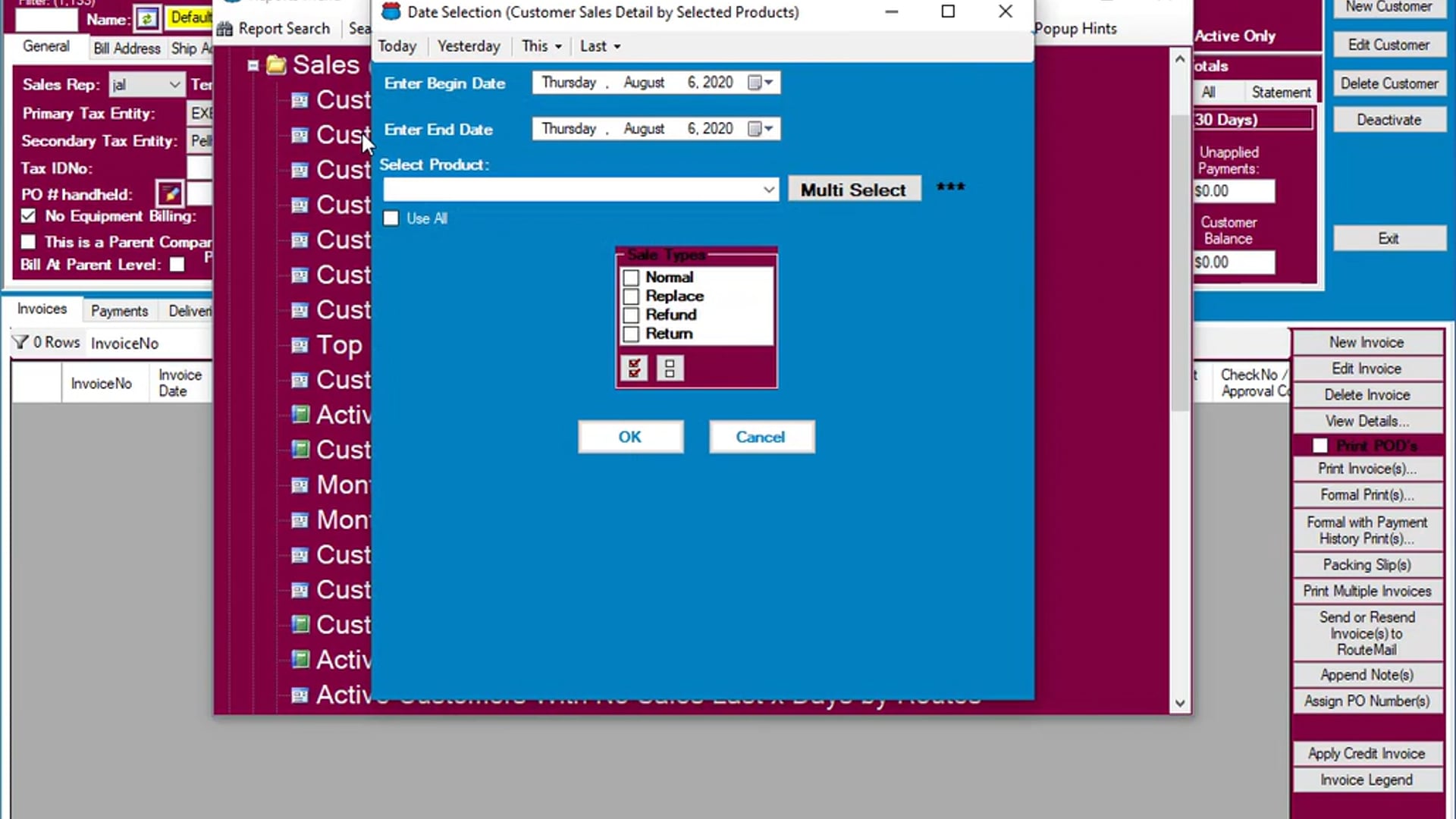Check the Replace sale type
Screen dimensions: 1456x819
[x=631, y=297]
